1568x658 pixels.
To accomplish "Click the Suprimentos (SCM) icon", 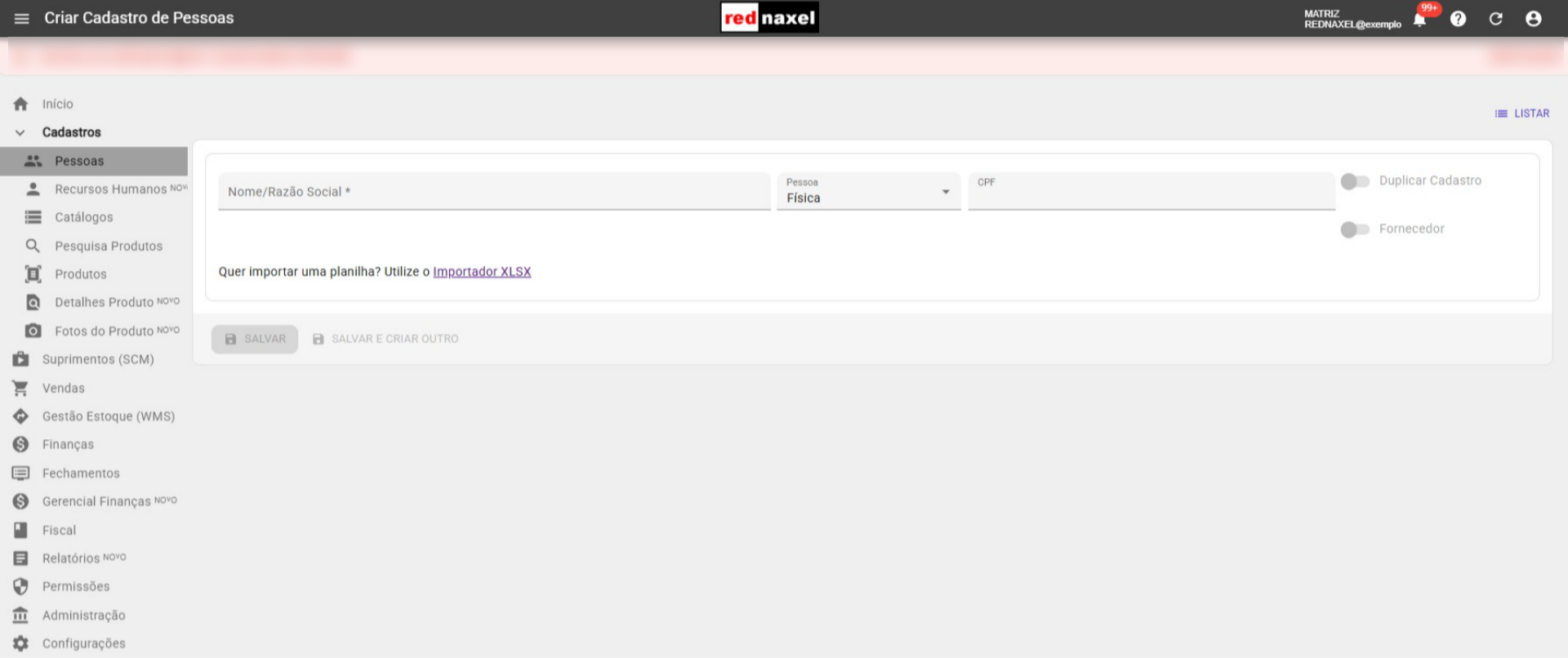I will [20, 359].
